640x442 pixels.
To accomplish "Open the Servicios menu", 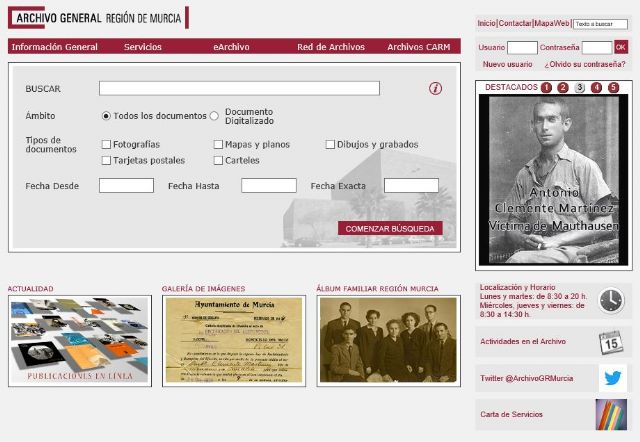I will pyautogui.click(x=143, y=47).
